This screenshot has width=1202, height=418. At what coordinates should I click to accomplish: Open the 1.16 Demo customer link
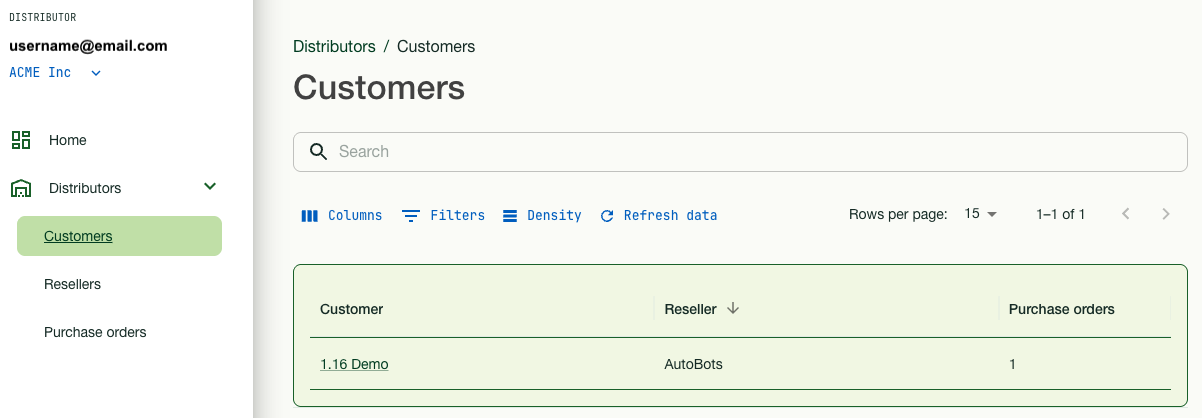point(354,364)
